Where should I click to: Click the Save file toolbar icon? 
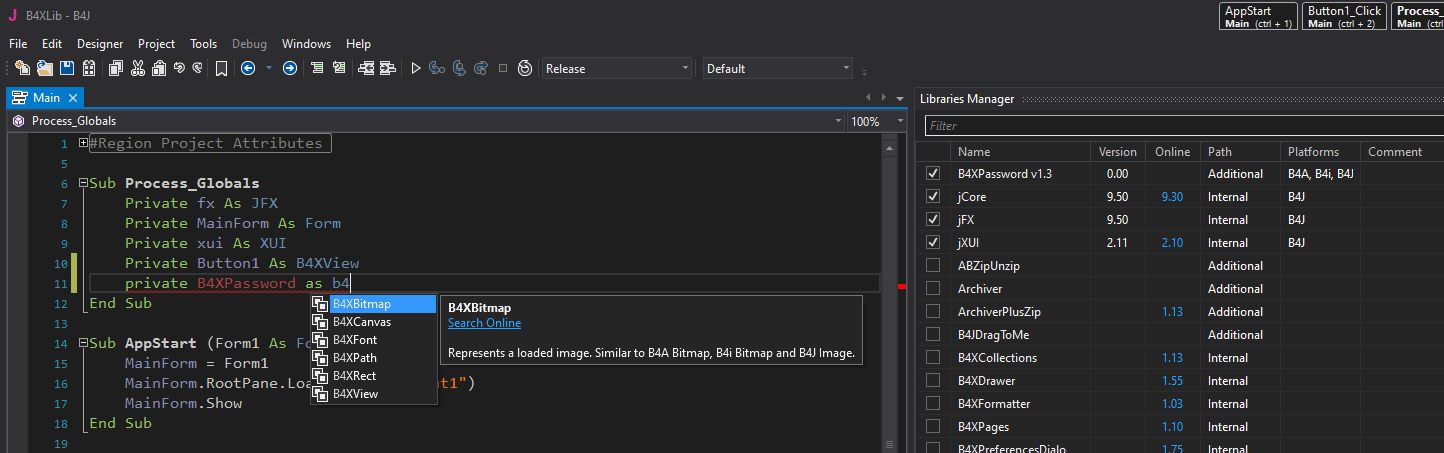point(67,68)
